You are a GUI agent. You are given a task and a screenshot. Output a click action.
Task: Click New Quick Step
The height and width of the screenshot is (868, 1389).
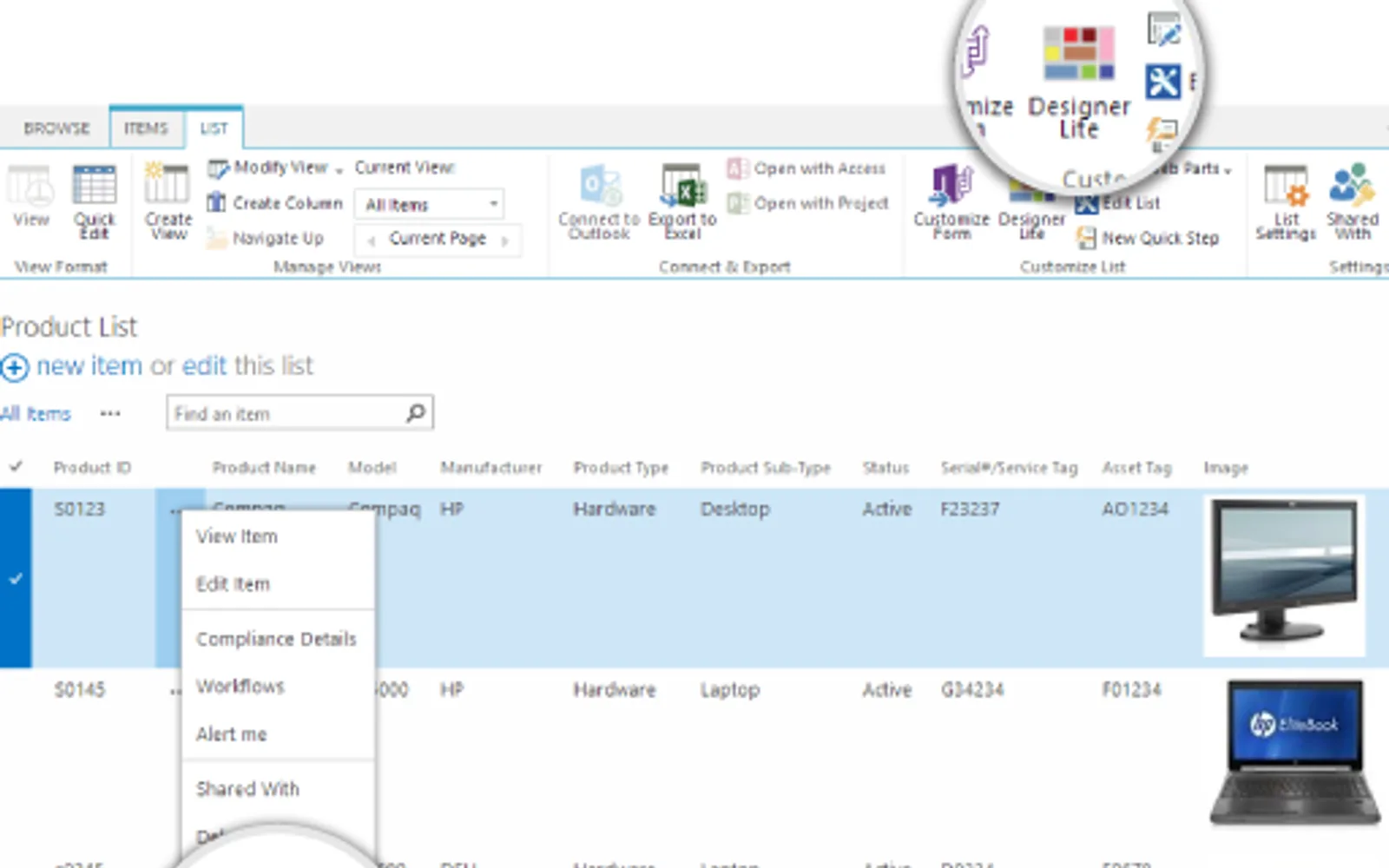tap(1148, 238)
